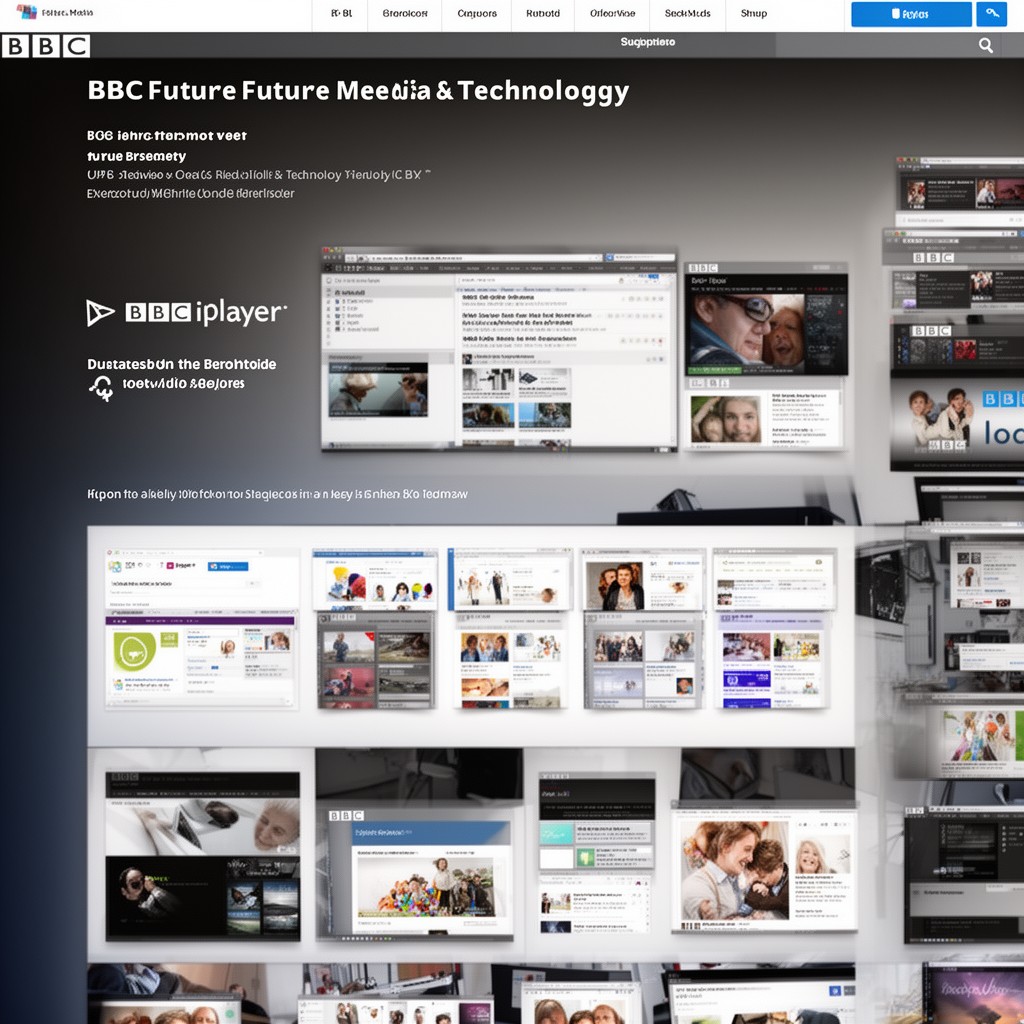Open the 'SockMuds' nav item

pyautogui.click(x=687, y=13)
